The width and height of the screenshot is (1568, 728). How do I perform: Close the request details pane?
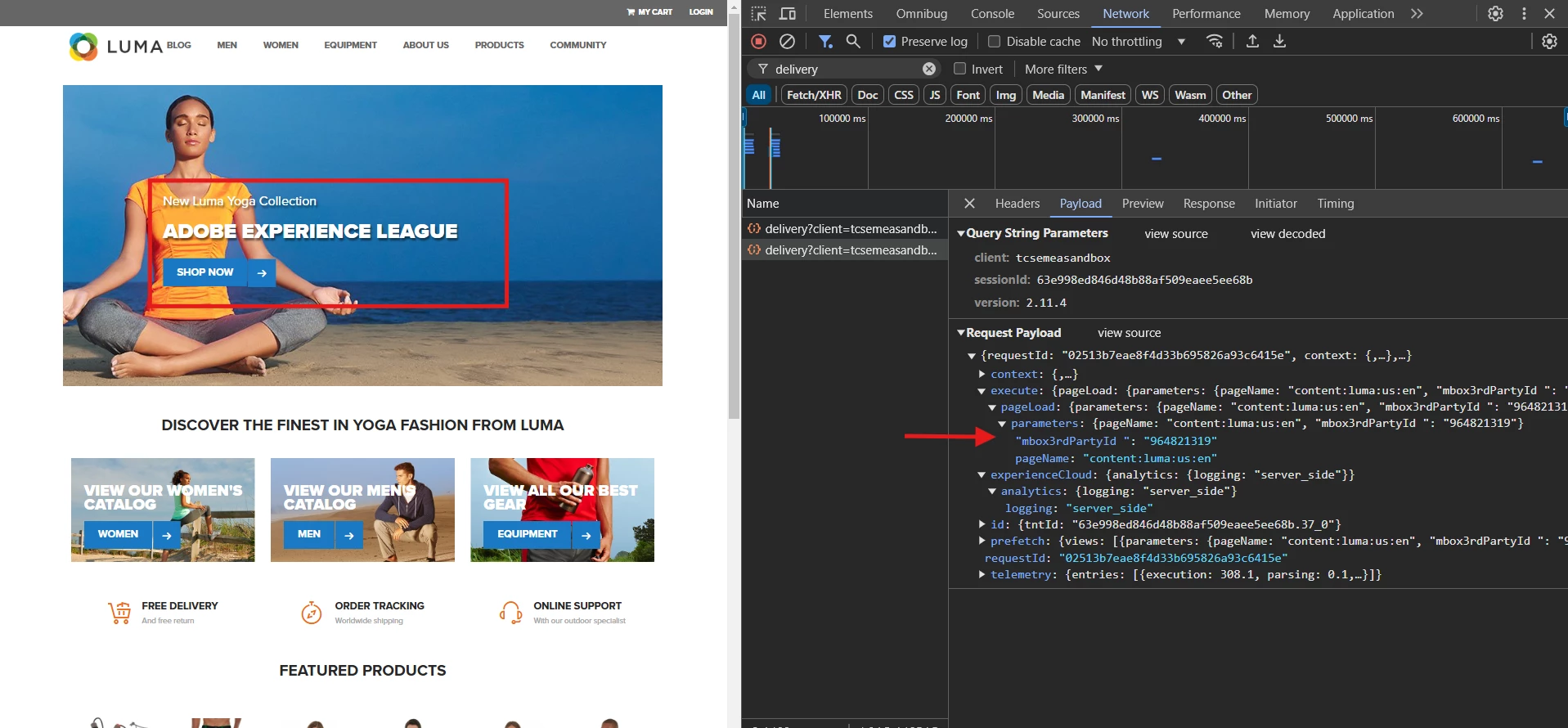969,204
